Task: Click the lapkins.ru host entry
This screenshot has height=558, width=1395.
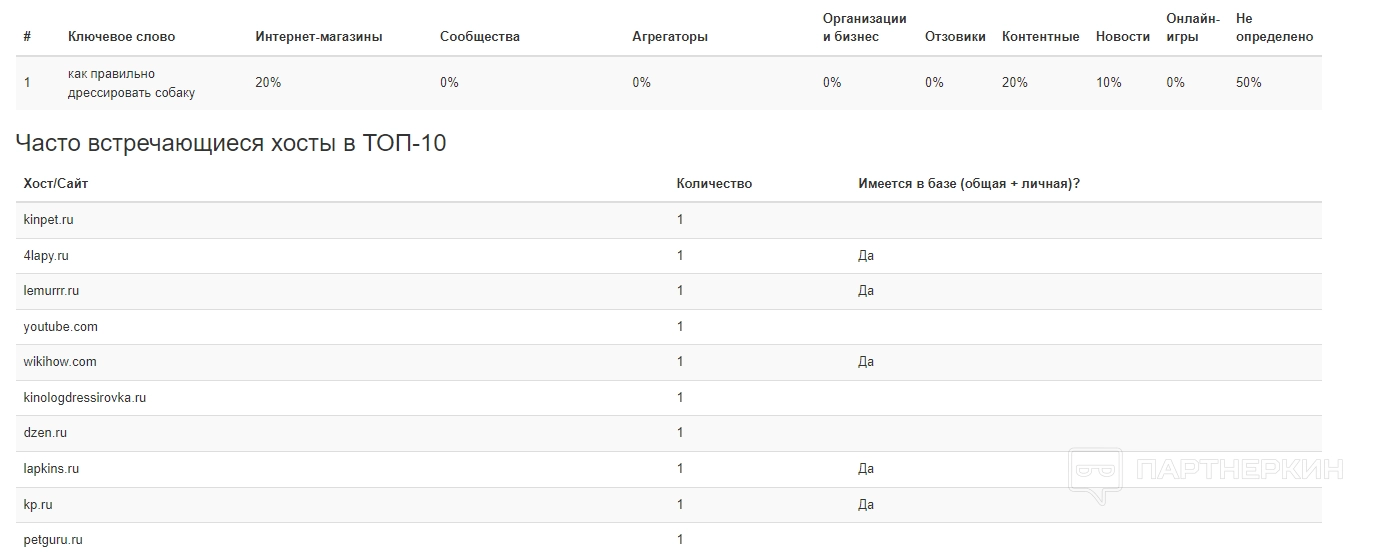Action: click(x=51, y=469)
